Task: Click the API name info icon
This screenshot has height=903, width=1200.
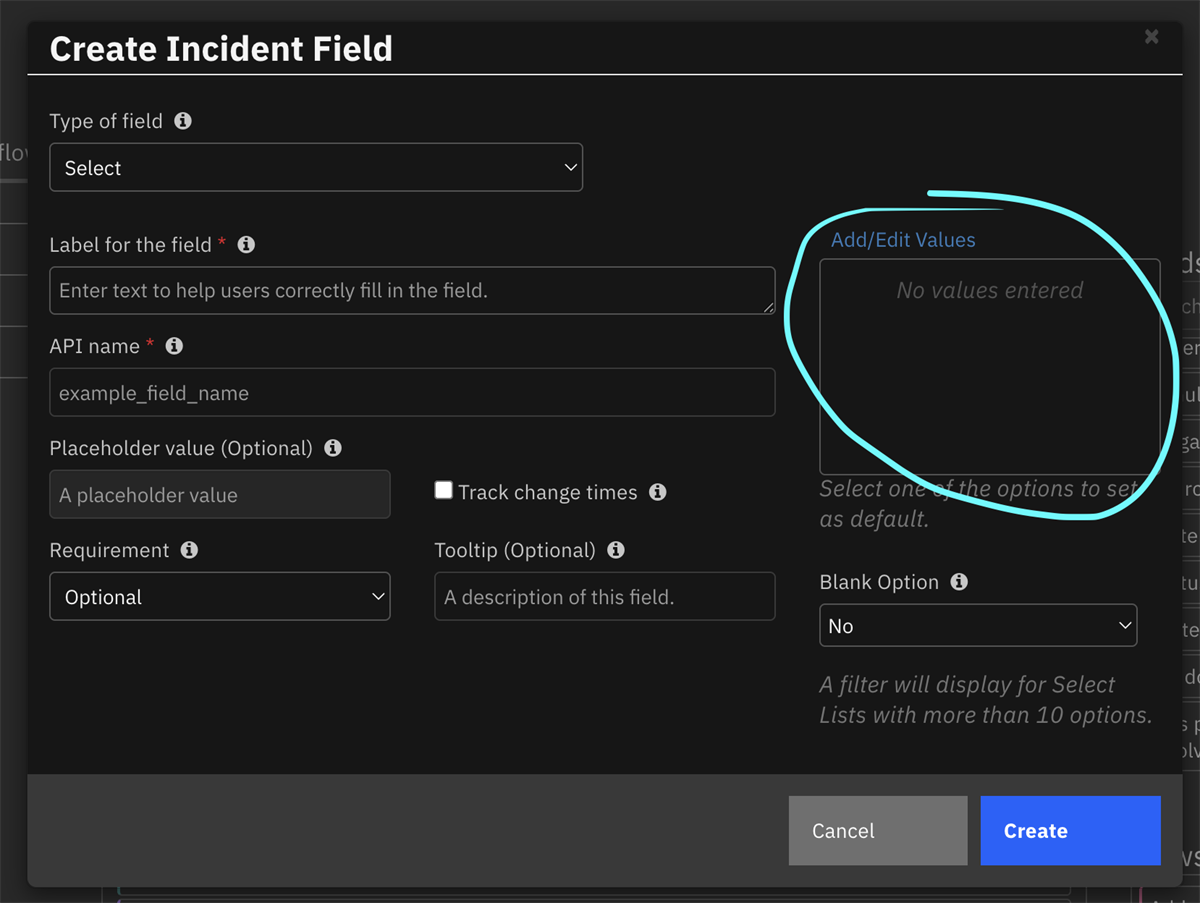Action: tap(174, 346)
